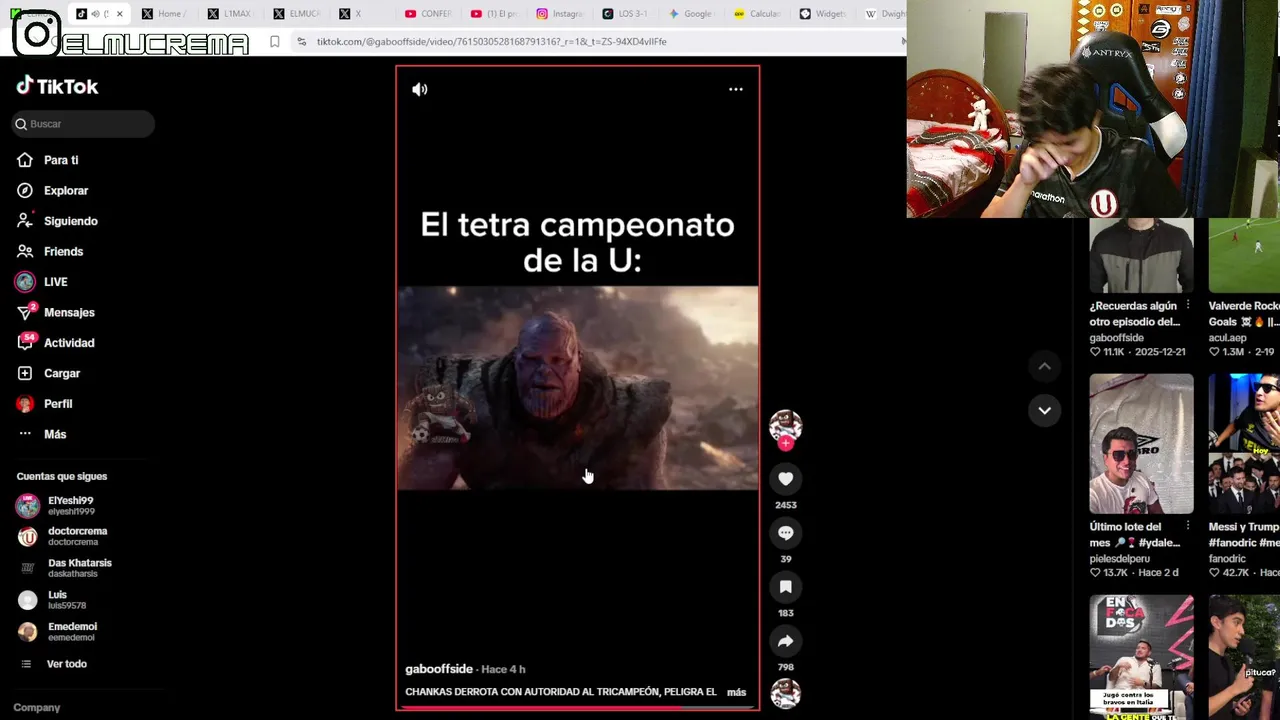Switch to the L1MAX browser tab
Screen dimensions: 1280x720
click(x=229, y=14)
